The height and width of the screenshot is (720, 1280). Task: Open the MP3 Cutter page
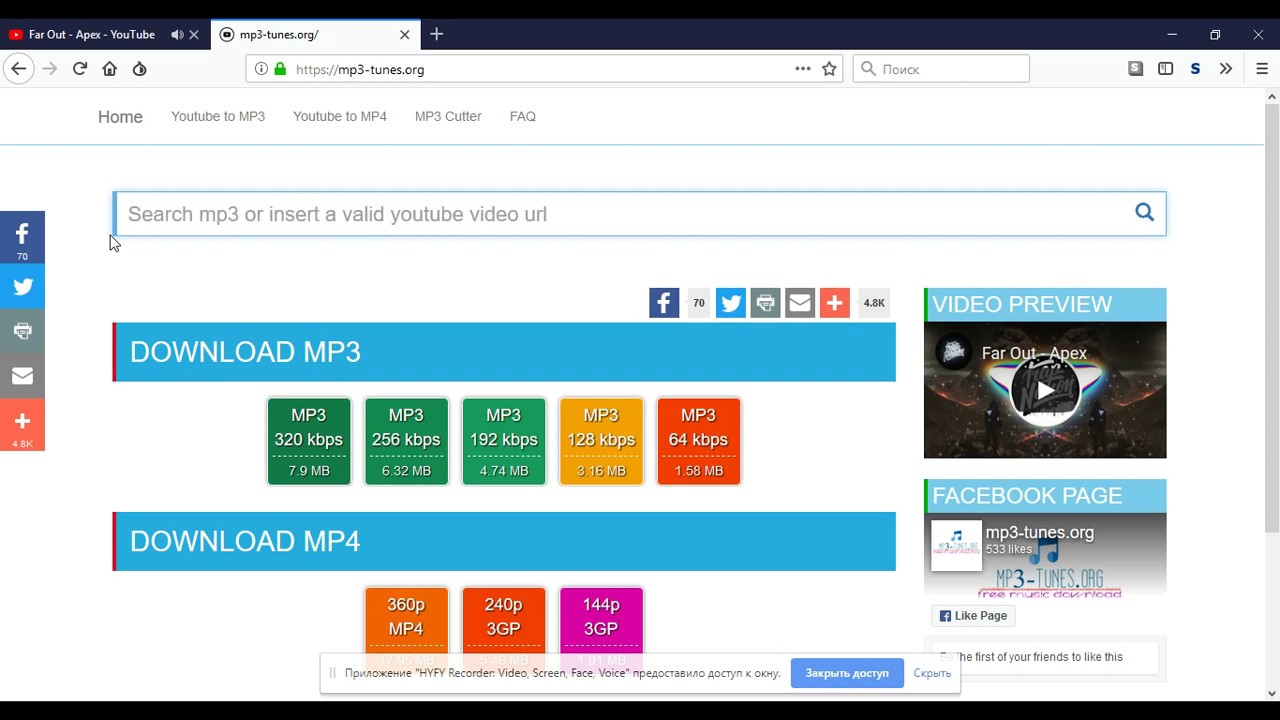coord(448,116)
